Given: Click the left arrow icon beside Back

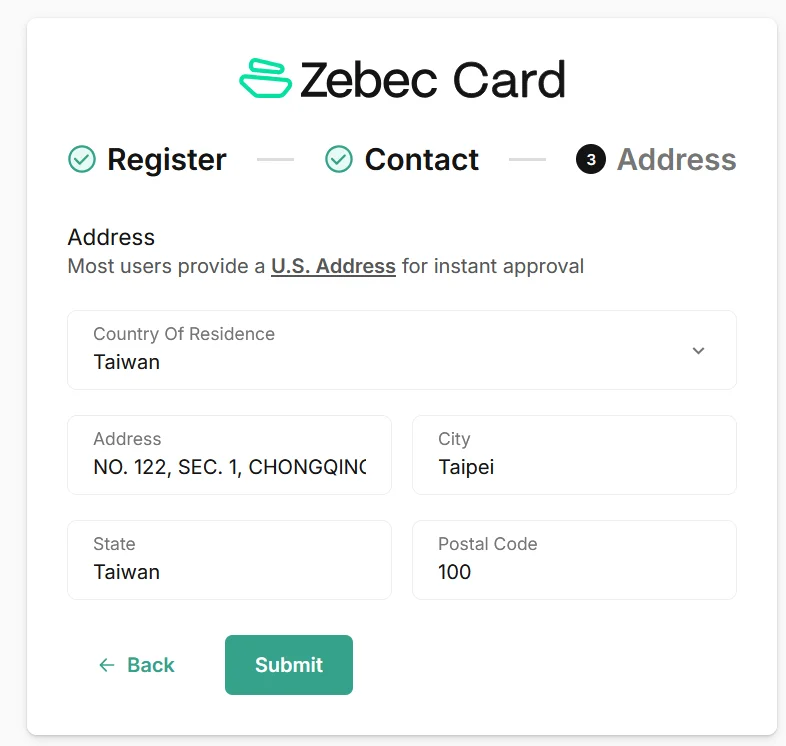Looking at the screenshot, I should (107, 665).
